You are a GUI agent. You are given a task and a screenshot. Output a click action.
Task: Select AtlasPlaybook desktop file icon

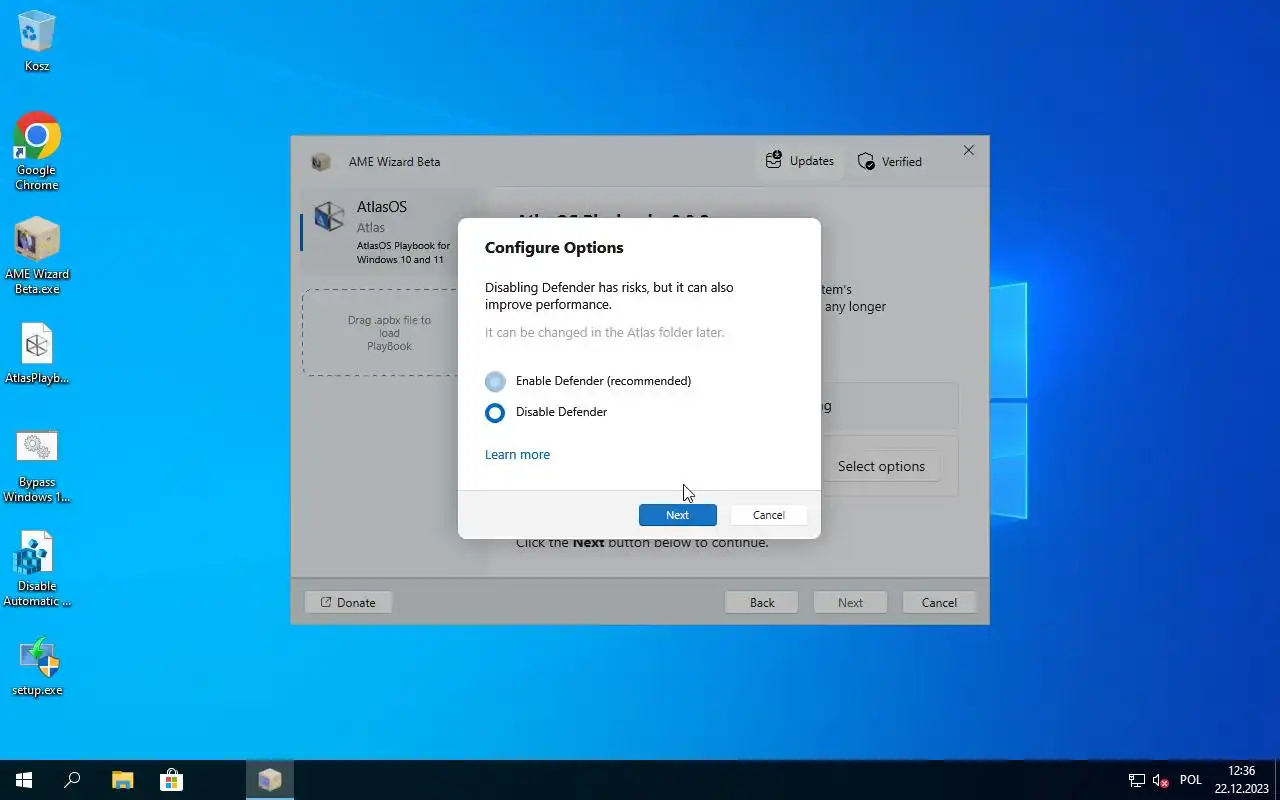click(x=37, y=354)
